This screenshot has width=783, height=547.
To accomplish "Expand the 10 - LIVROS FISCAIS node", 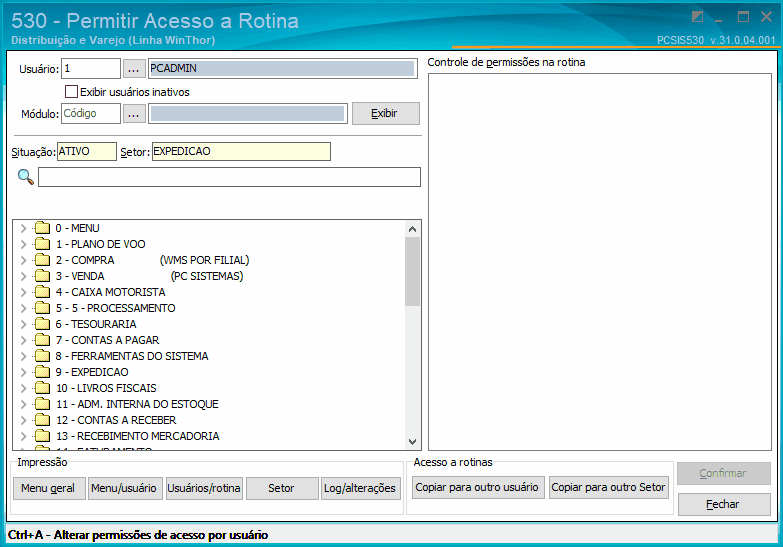I will [x=23, y=388].
